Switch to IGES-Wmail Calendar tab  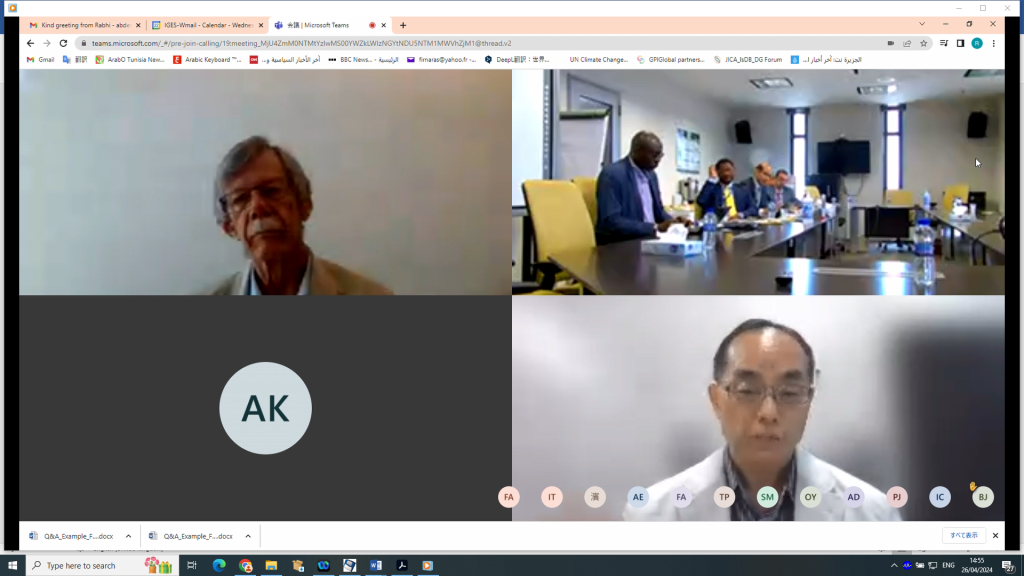click(x=205, y=25)
